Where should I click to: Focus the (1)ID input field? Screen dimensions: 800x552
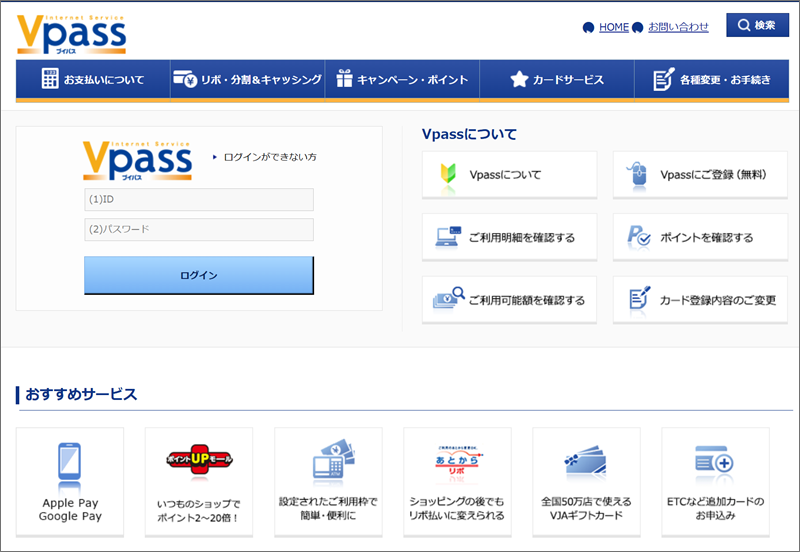(x=199, y=199)
